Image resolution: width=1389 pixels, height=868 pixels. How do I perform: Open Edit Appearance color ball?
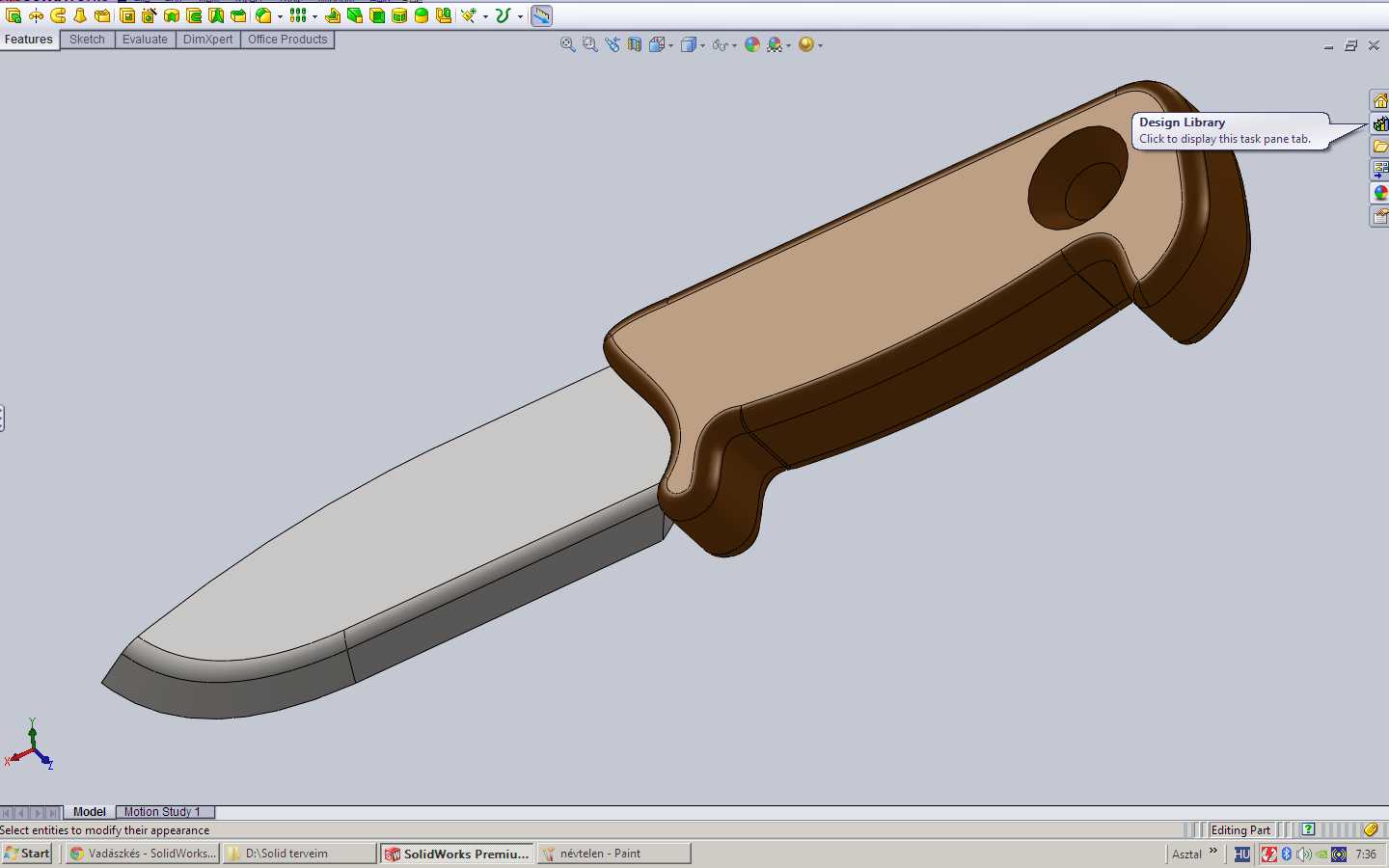pos(752,44)
